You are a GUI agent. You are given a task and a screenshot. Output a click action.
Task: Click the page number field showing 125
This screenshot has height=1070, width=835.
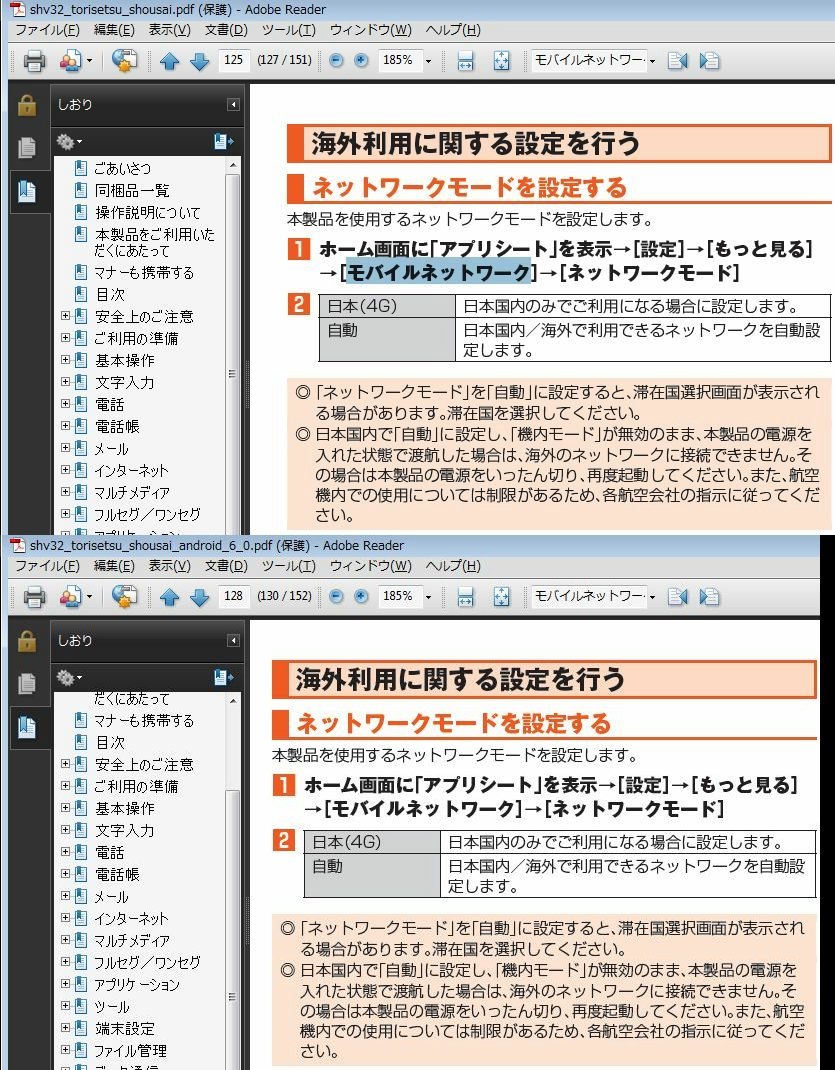point(234,60)
